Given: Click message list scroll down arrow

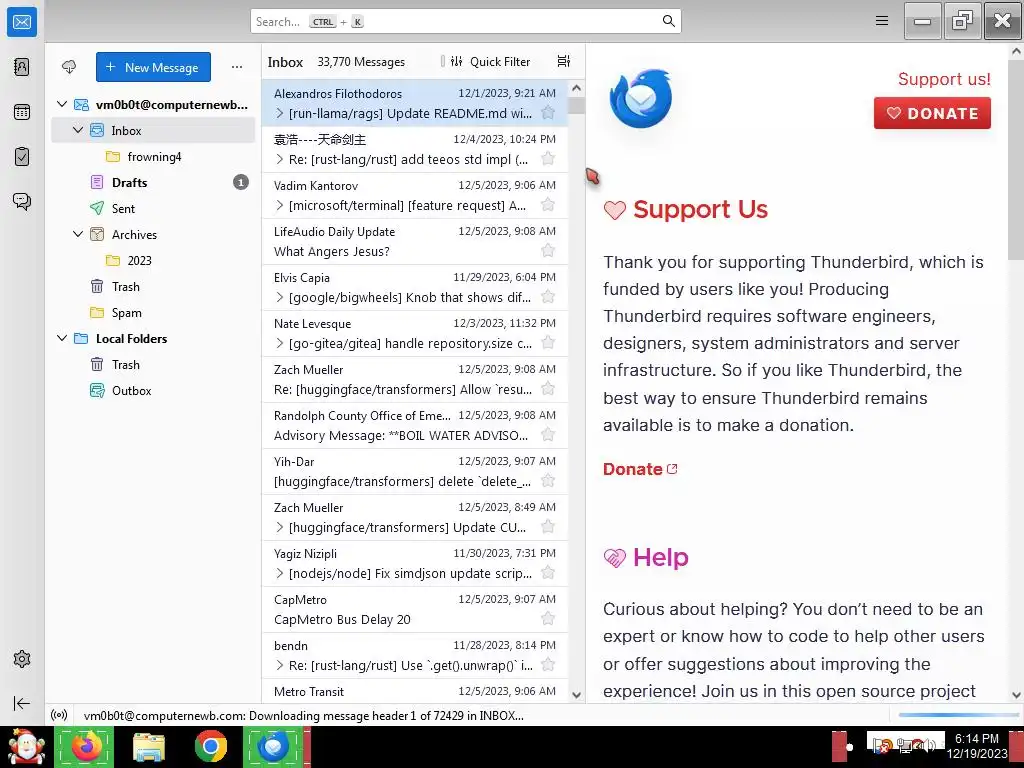Looking at the screenshot, I should click(577, 695).
